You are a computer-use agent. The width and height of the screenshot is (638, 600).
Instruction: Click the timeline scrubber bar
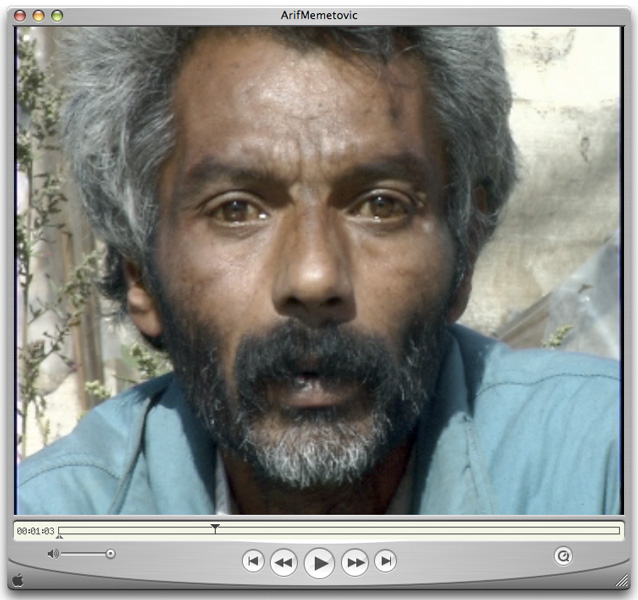[x=339, y=530]
